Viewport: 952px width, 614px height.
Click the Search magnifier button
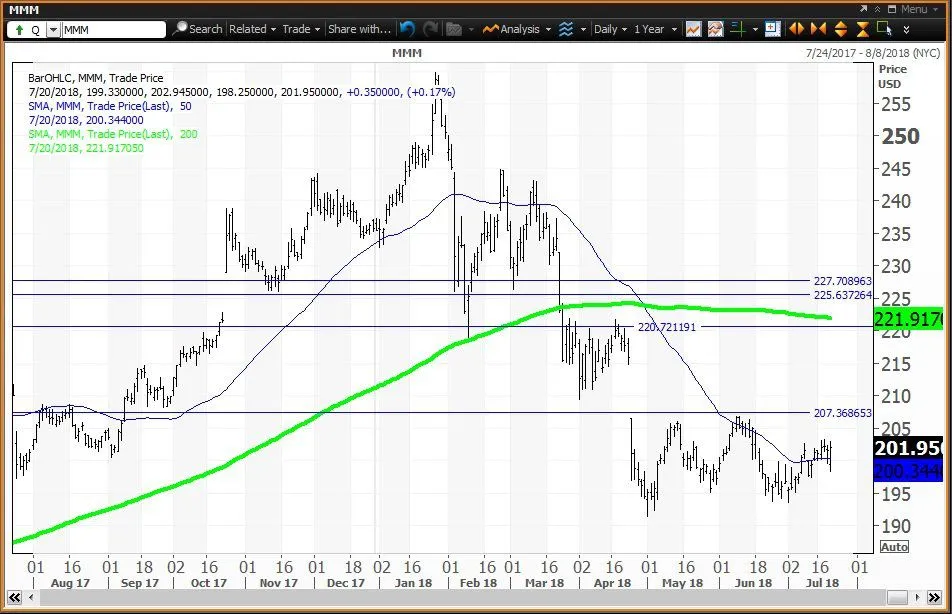coord(180,29)
